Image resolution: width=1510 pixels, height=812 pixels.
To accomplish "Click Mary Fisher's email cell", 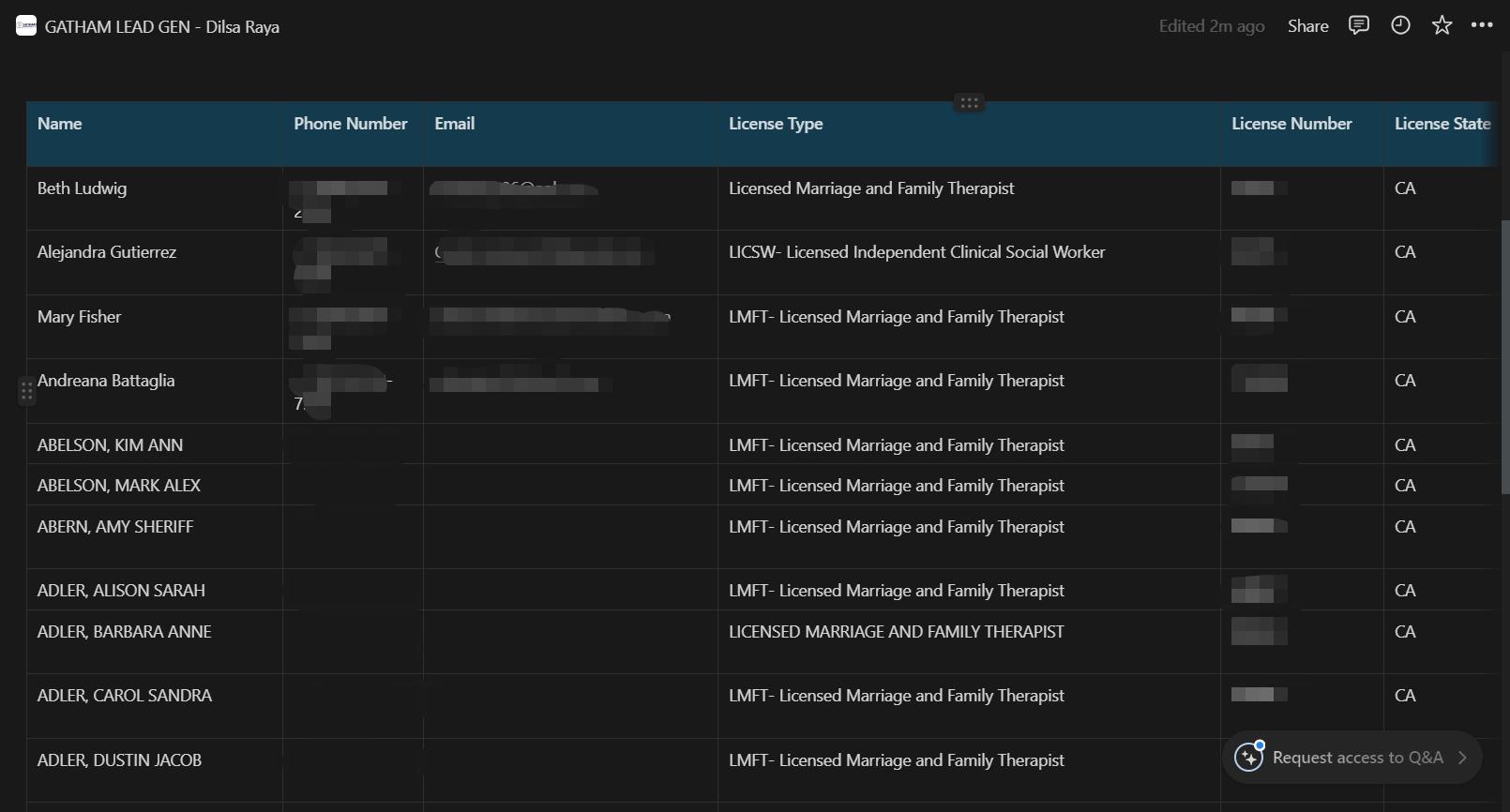I will tap(570, 327).
